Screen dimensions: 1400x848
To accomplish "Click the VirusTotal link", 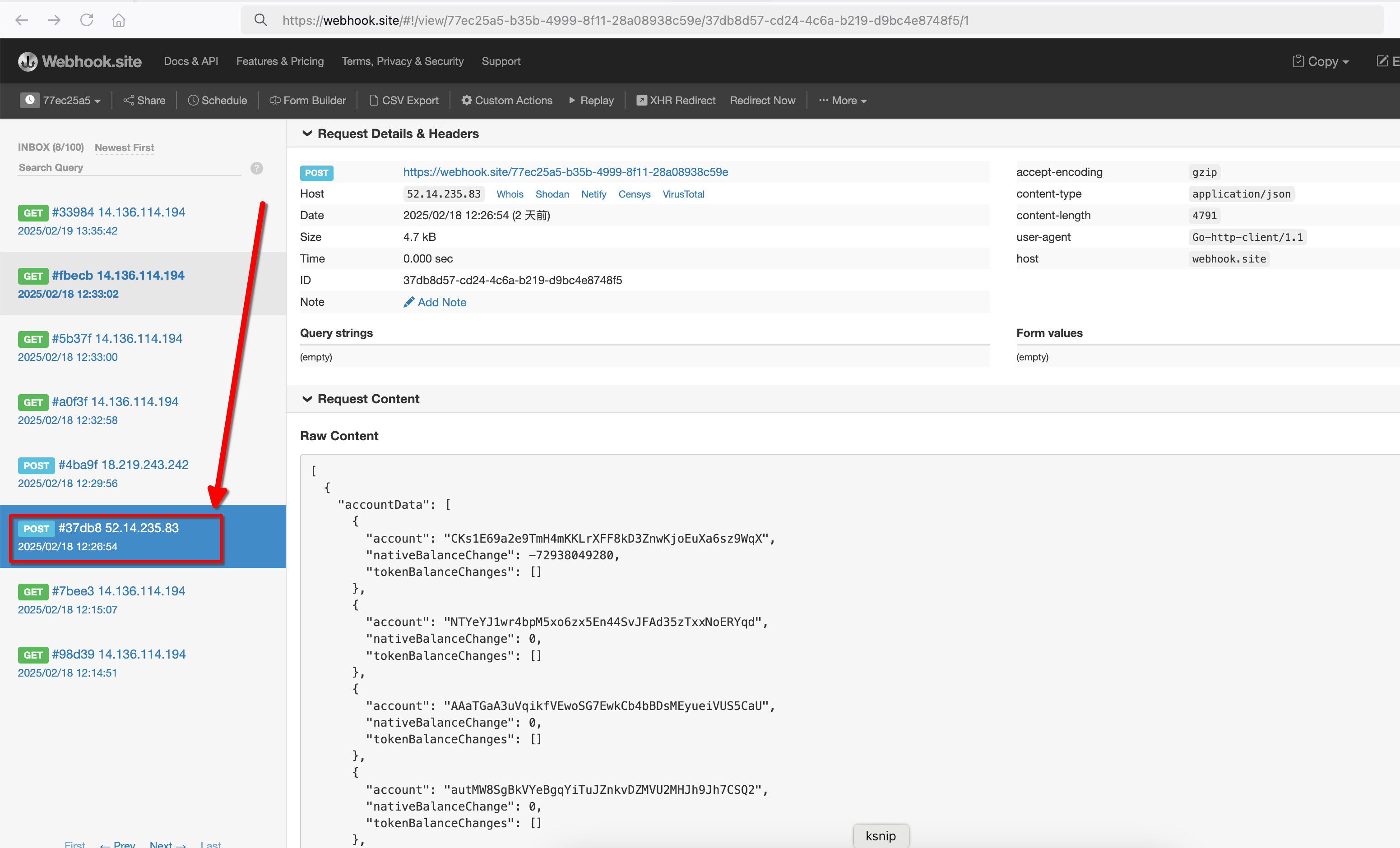I will coord(683,194).
